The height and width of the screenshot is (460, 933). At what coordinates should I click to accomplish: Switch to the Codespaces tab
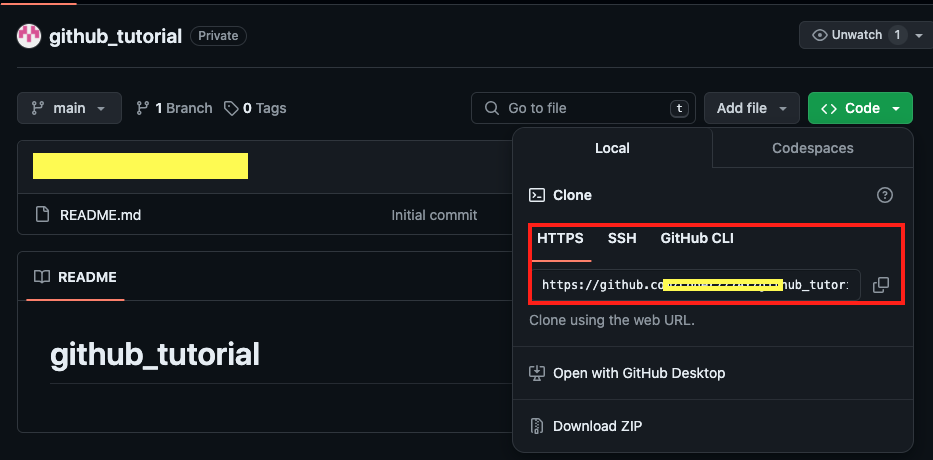pos(812,148)
